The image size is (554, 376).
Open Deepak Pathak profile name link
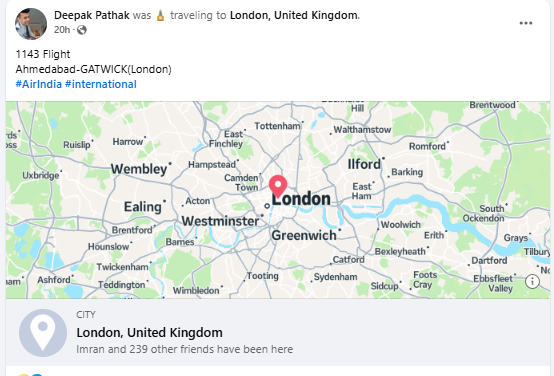click(92, 15)
